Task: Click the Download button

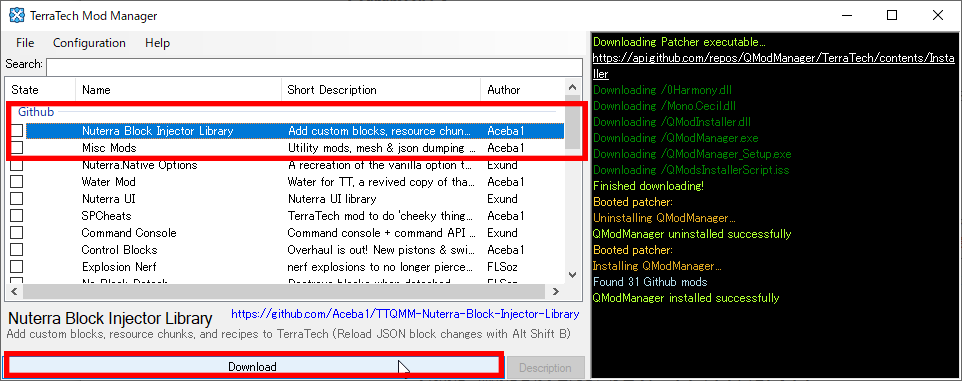Action: pos(252,367)
